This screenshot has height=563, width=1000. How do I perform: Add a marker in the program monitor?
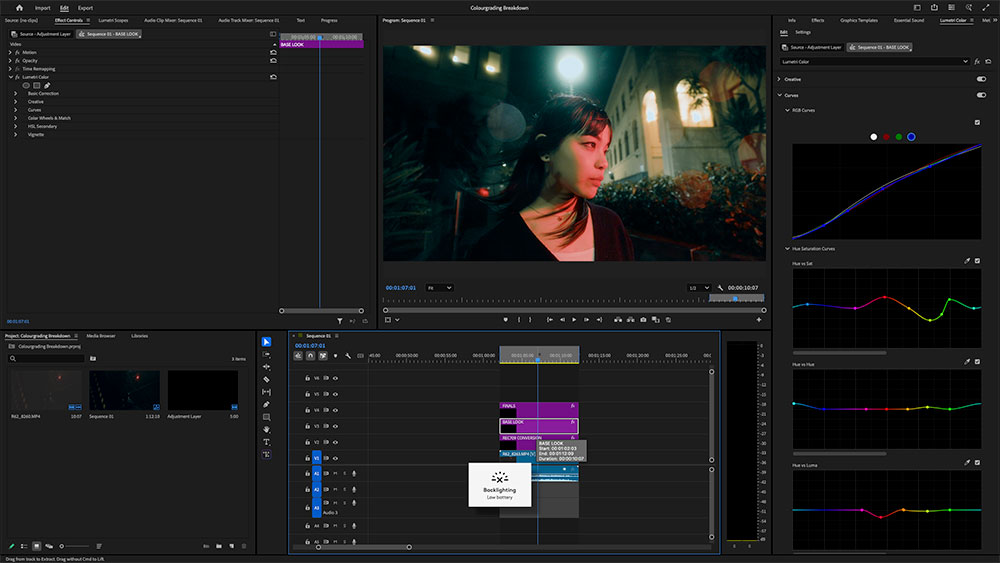(506, 319)
